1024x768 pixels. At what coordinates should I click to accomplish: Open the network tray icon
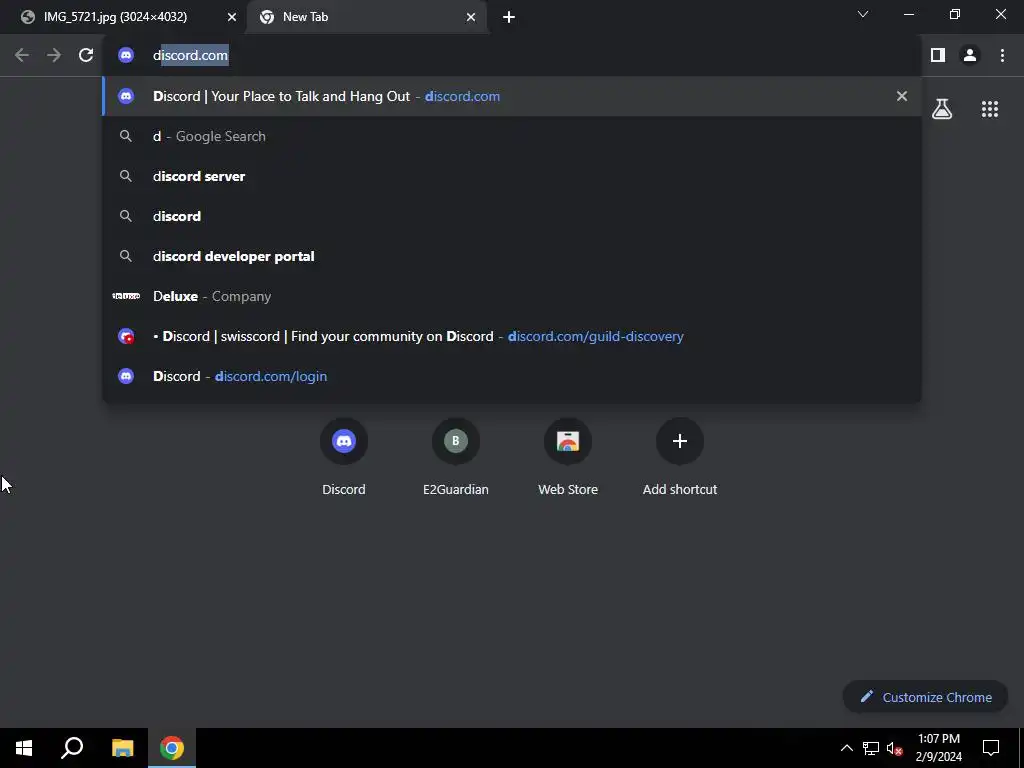871,748
